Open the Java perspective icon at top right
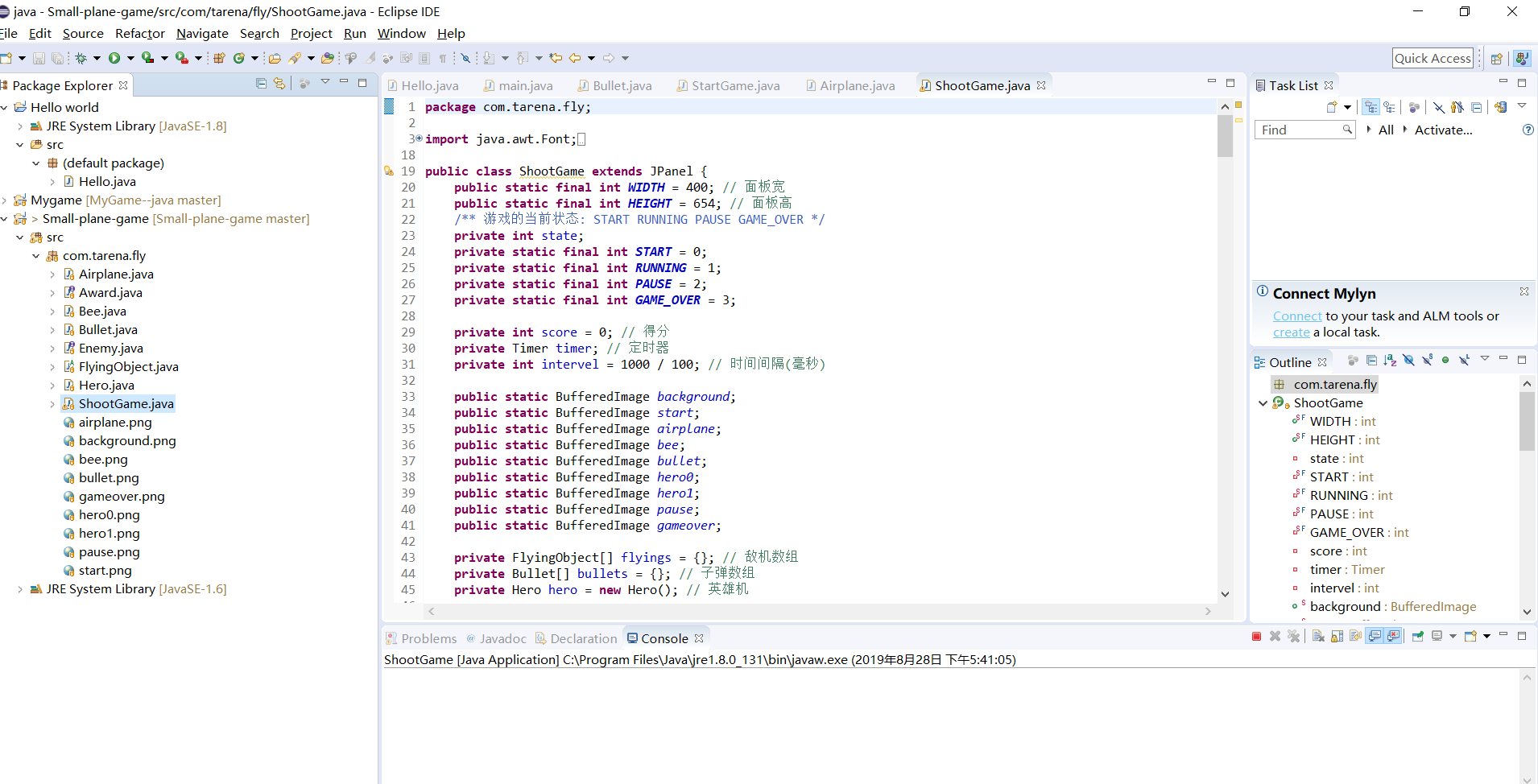This screenshot has width=1538, height=784. pyautogui.click(x=1521, y=58)
